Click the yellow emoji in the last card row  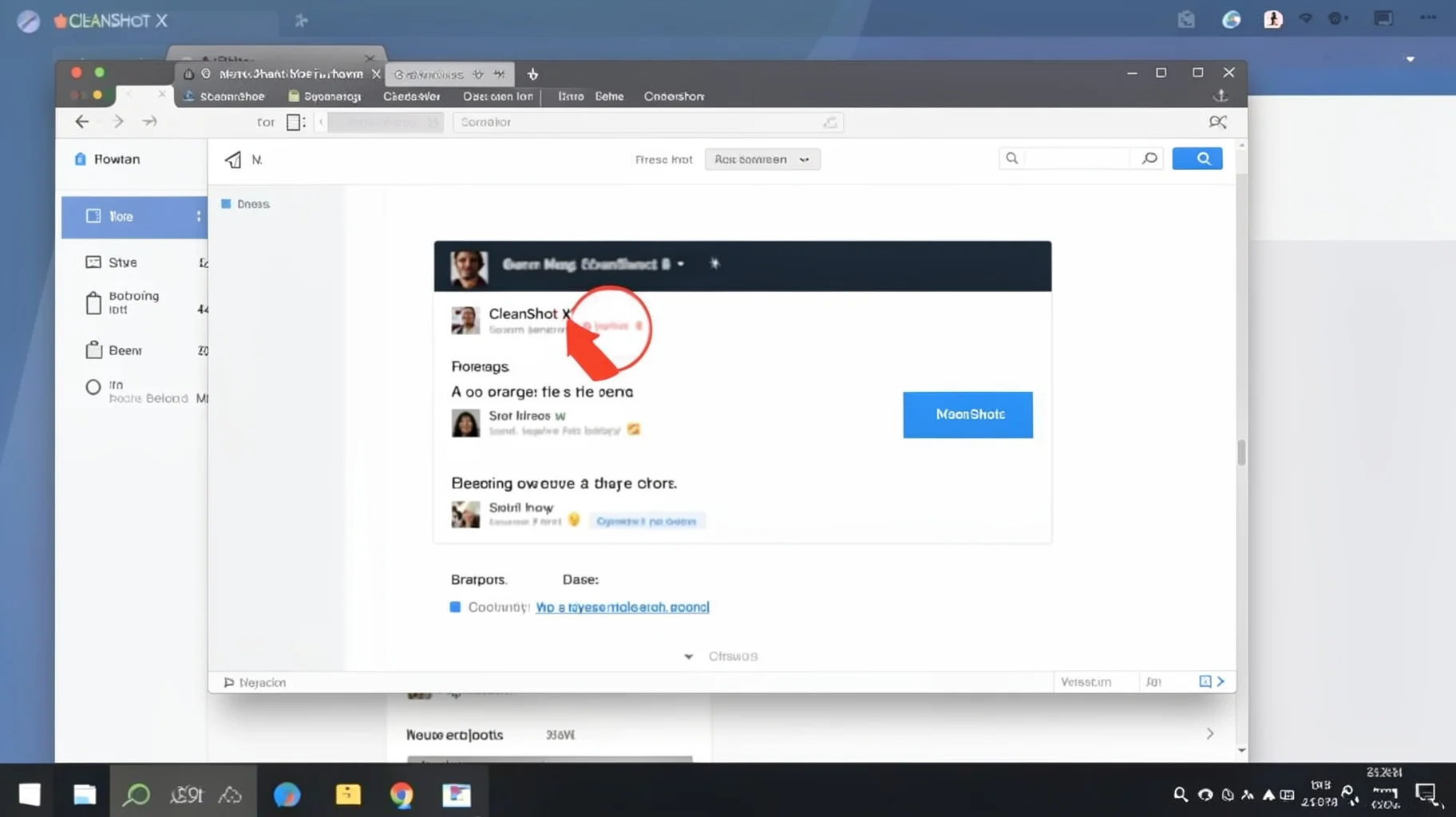574,521
